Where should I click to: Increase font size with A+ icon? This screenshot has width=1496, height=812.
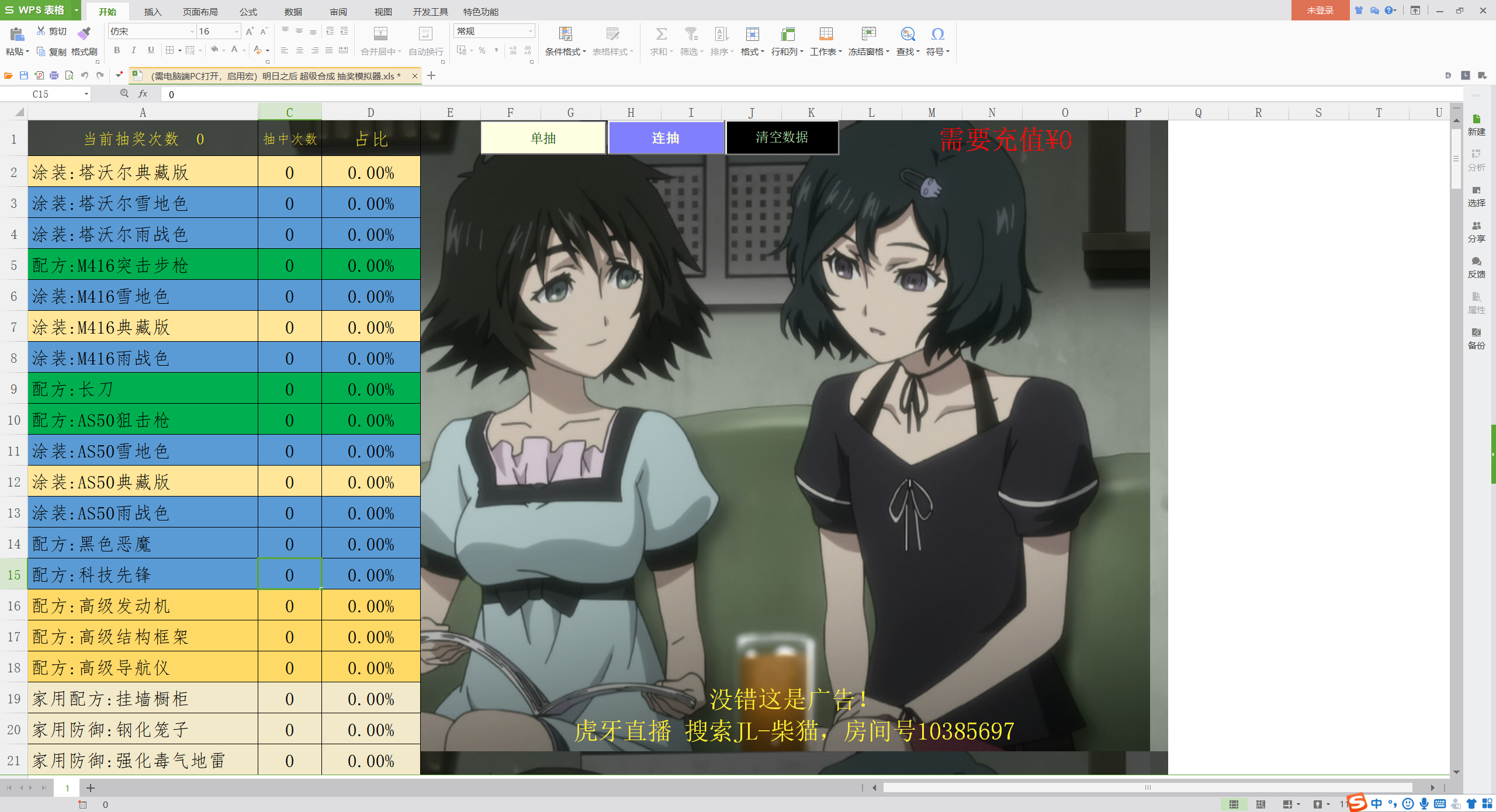[250, 32]
